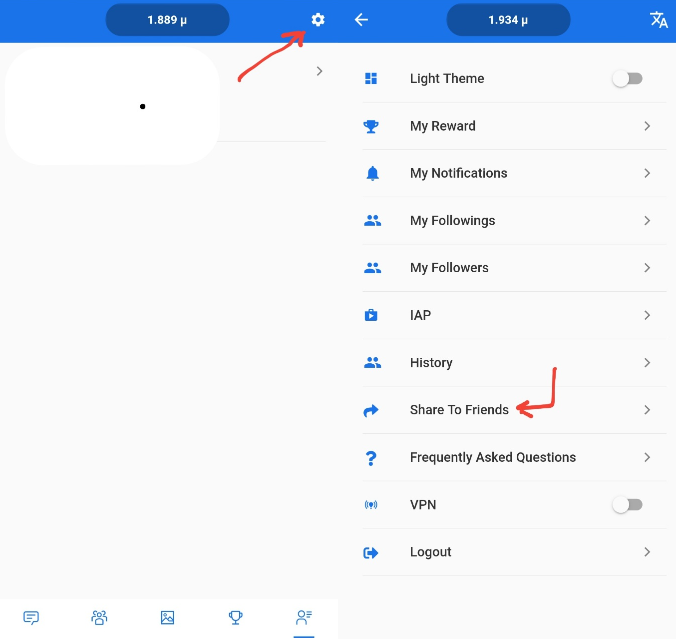
Task: Click the Light Theme grid icon
Action: 371,78
